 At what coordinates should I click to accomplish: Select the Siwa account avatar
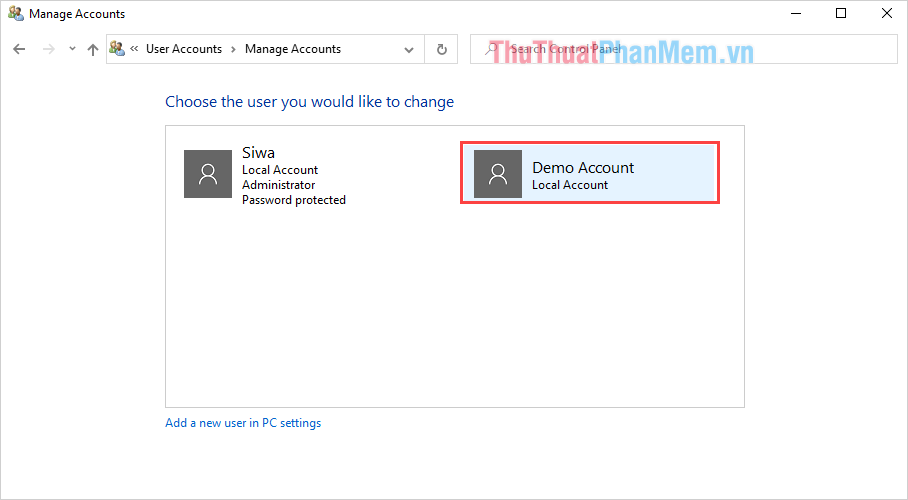click(x=208, y=174)
